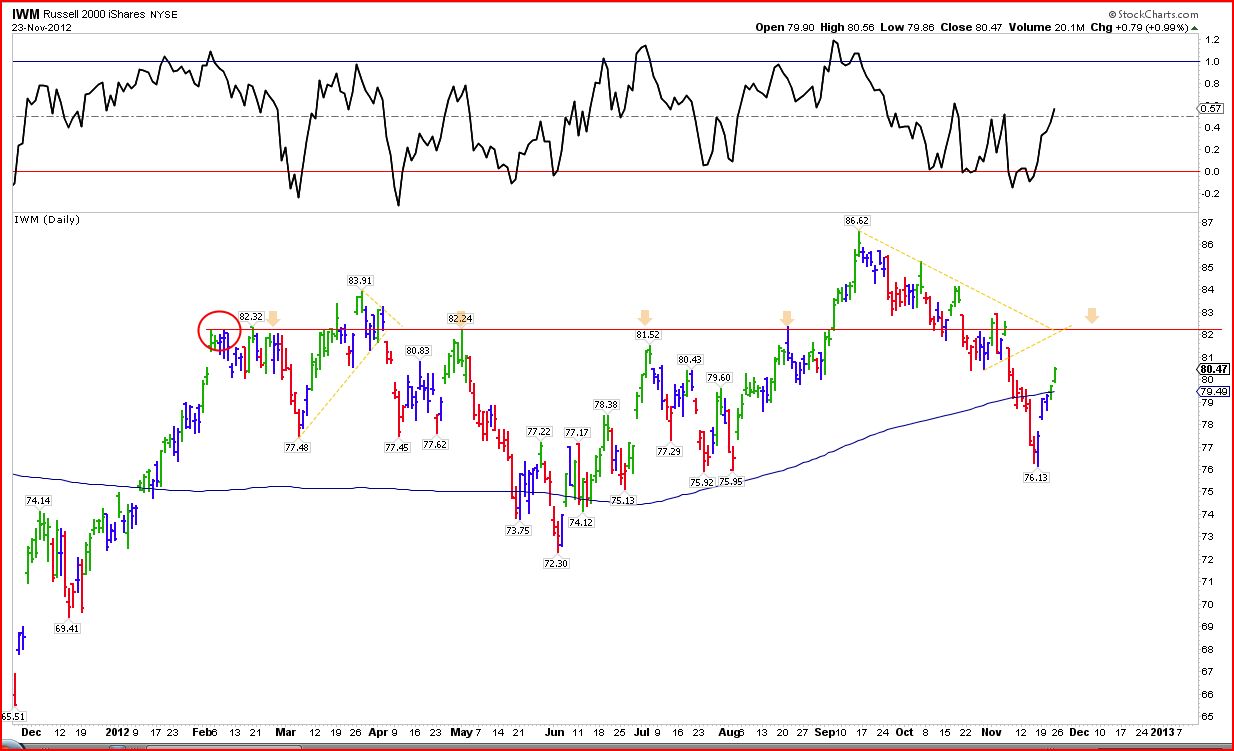Click the 69.41 low price label
The image size is (1234, 751).
[67, 629]
